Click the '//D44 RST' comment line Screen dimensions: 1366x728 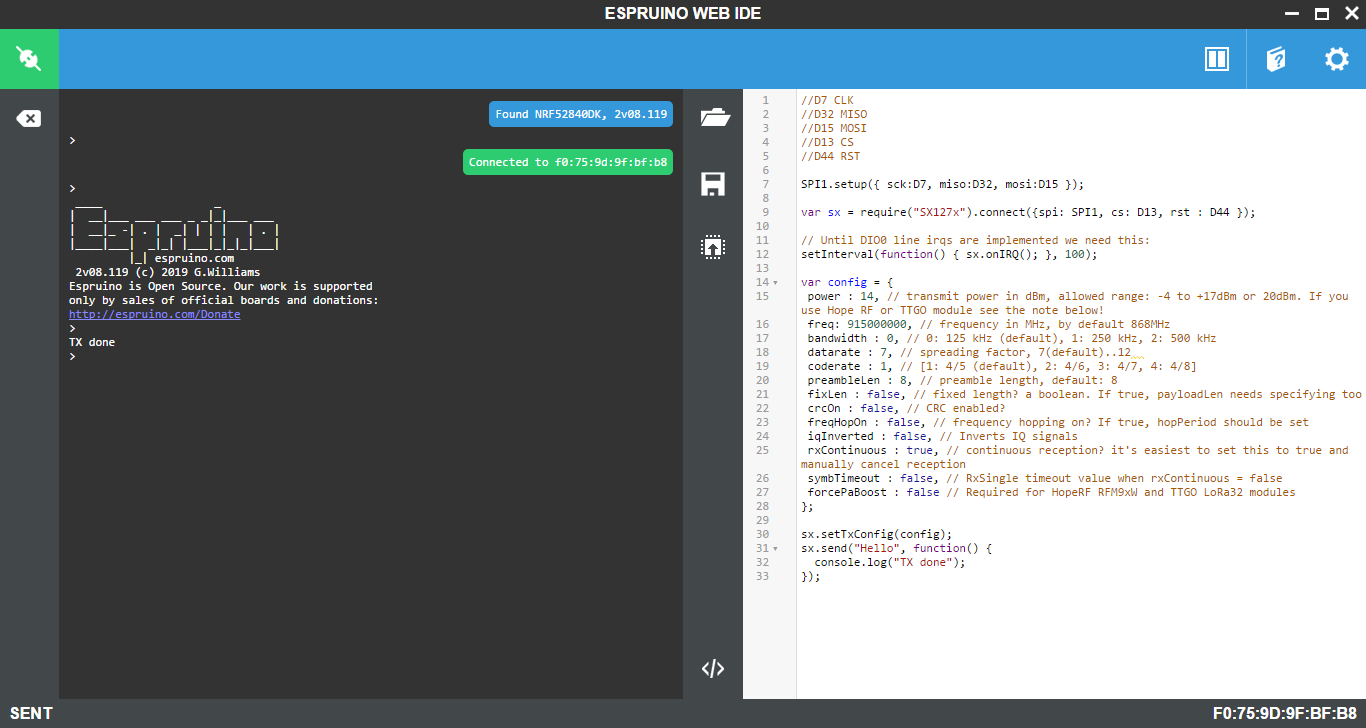(830, 156)
